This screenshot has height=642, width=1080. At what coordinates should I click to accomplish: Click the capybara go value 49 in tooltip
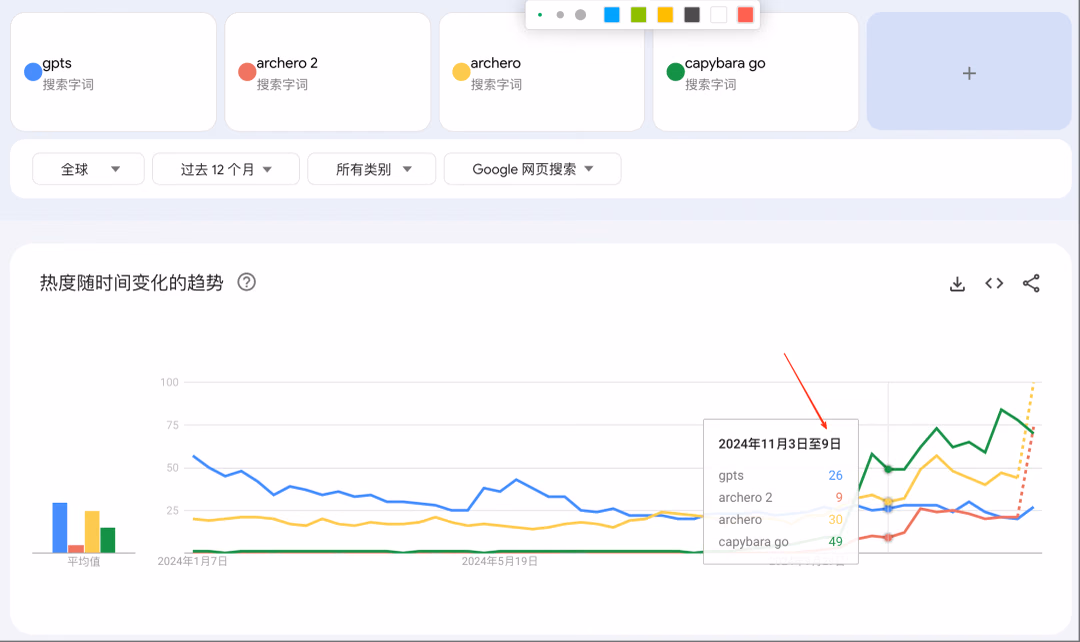point(835,541)
